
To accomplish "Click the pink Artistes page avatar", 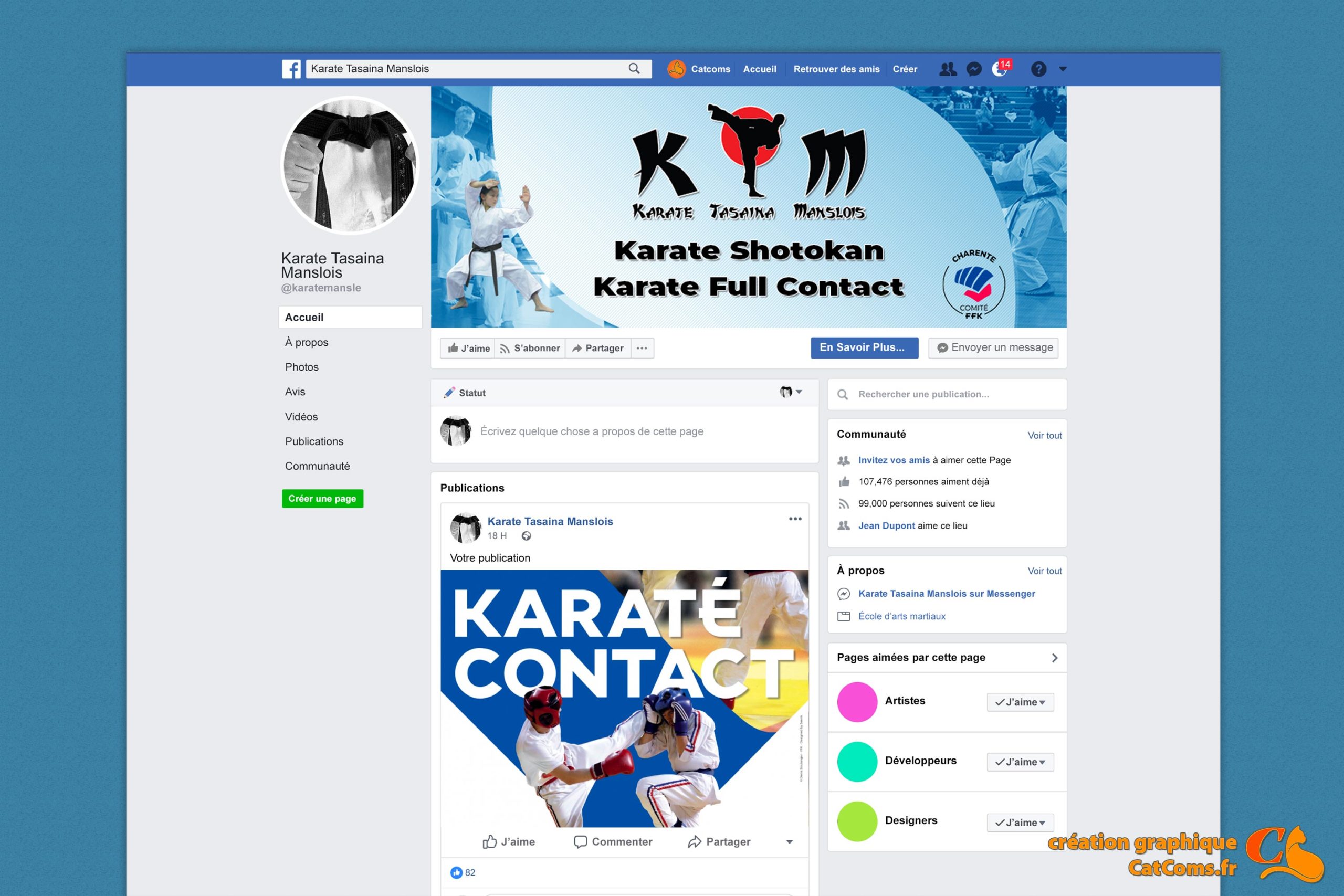I will (857, 702).
